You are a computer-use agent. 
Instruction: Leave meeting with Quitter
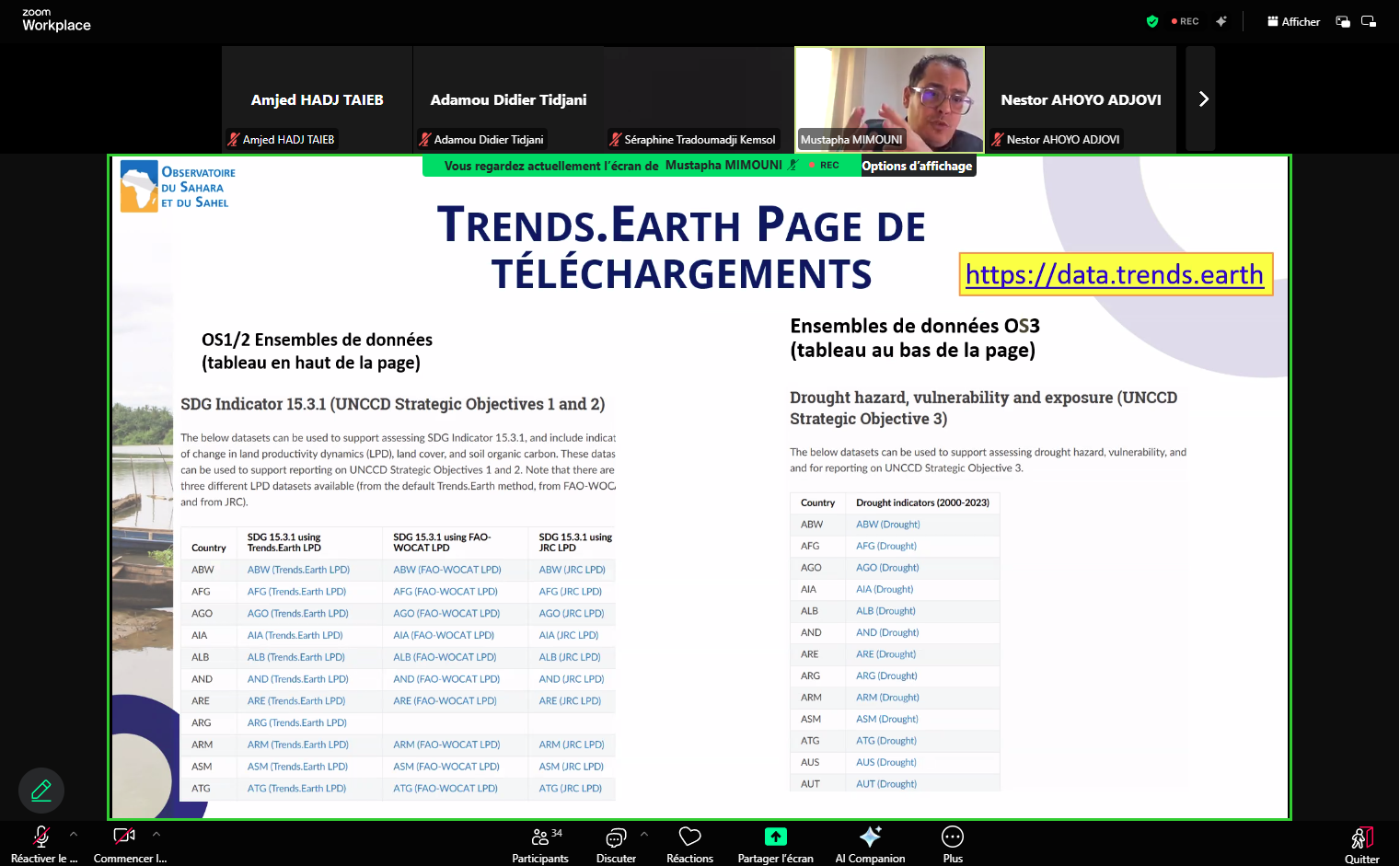tap(1362, 843)
